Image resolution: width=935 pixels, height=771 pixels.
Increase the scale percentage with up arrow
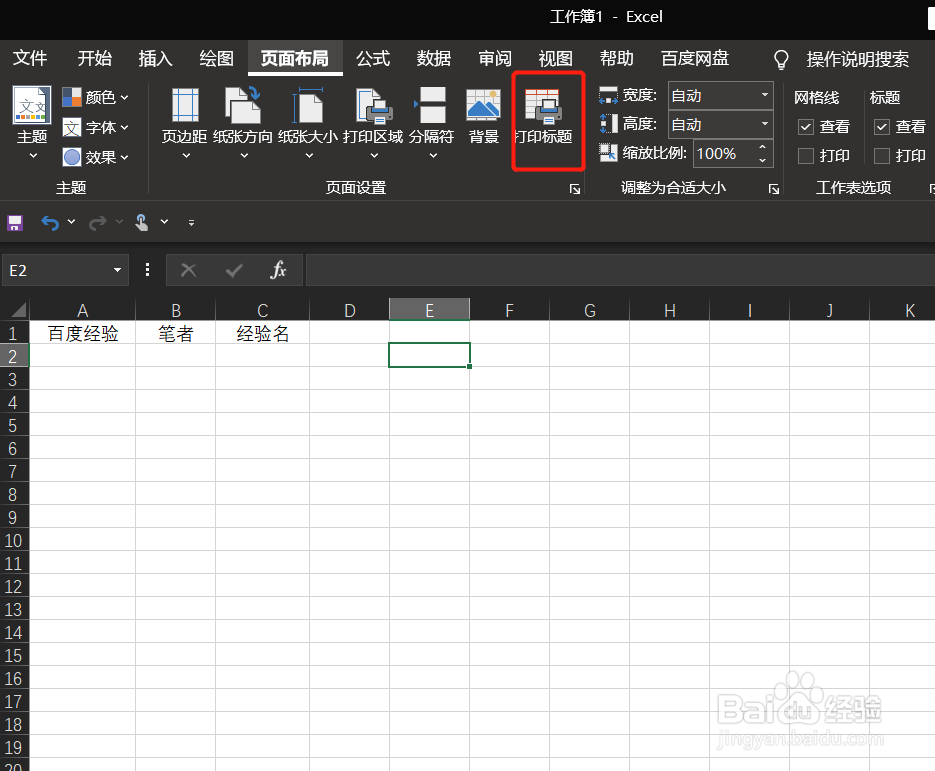[x=763, y=147]
